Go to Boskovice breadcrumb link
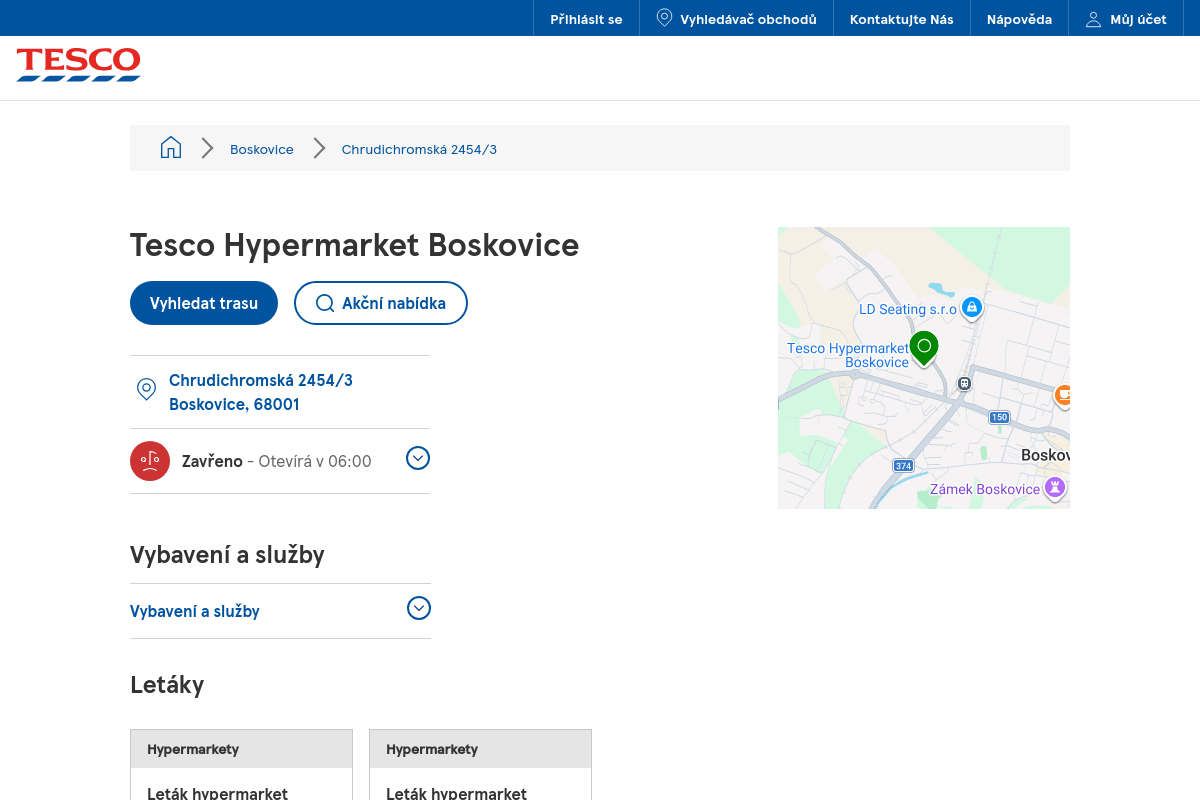Screen dimensions: 1200x800 (x=262, y=149)
